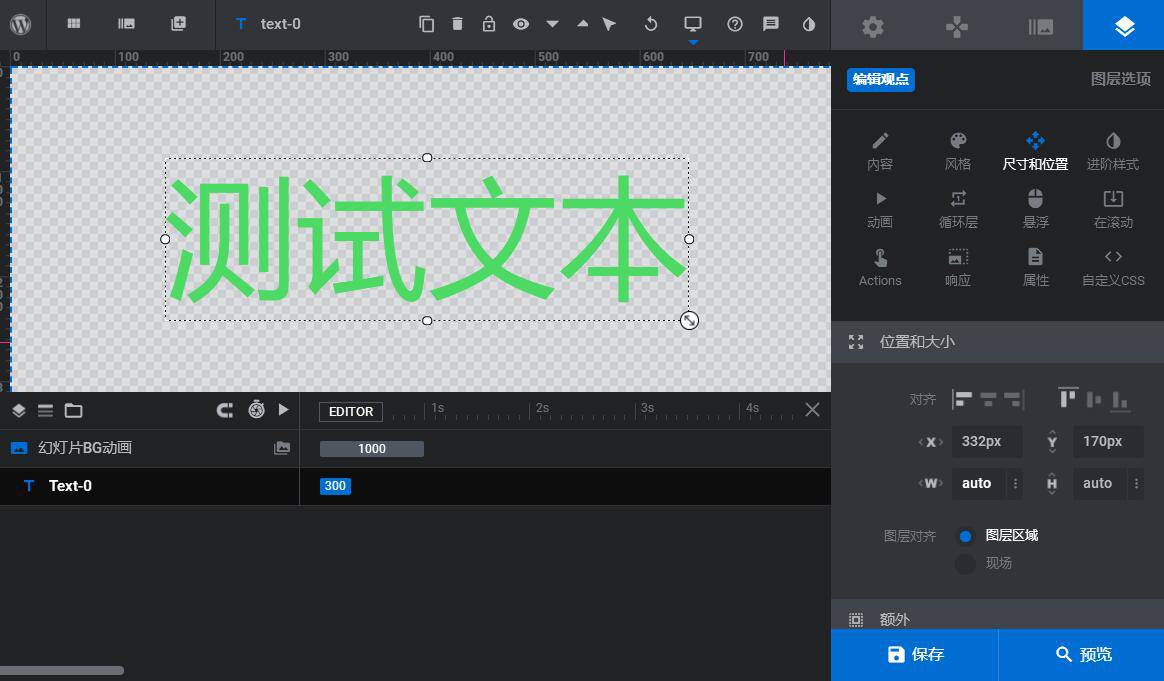Duplicate layer with the copy icon

pyautogui.click(x=426, y=24)
